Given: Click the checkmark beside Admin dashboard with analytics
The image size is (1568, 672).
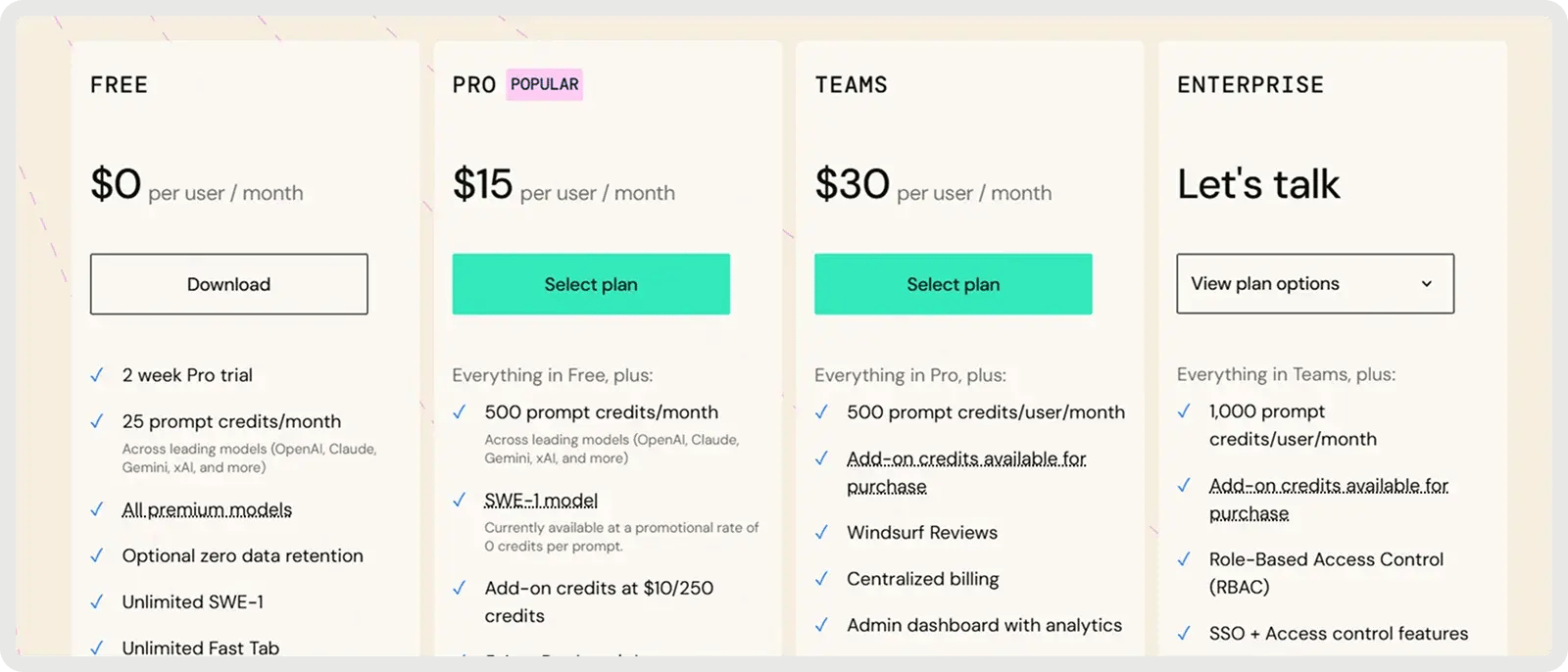Looking at the screenshot, I should [x=822, y=625].
